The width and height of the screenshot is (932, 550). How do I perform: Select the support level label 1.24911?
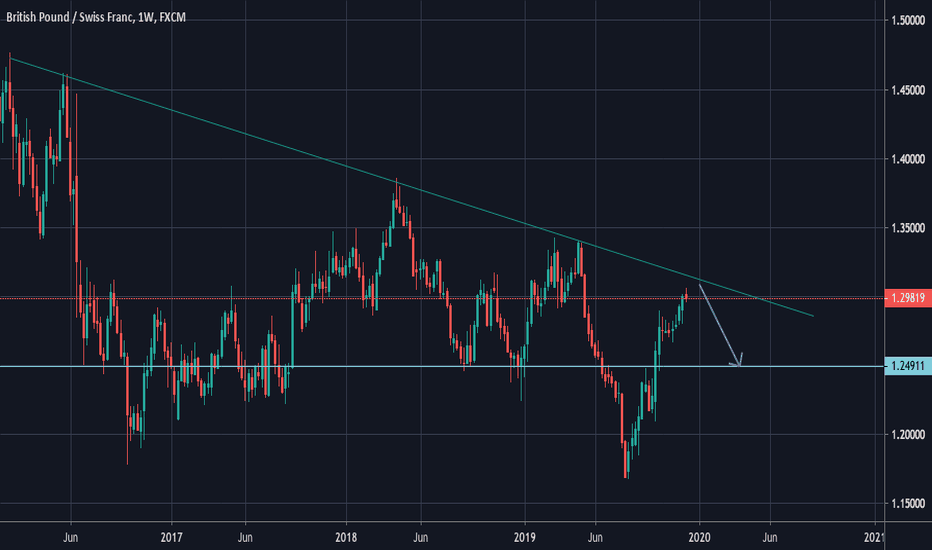click(908, 366)
